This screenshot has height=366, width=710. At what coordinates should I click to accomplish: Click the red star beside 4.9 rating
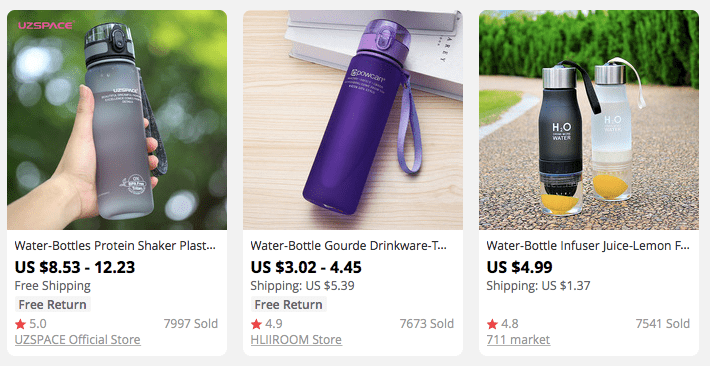point(256,324)
